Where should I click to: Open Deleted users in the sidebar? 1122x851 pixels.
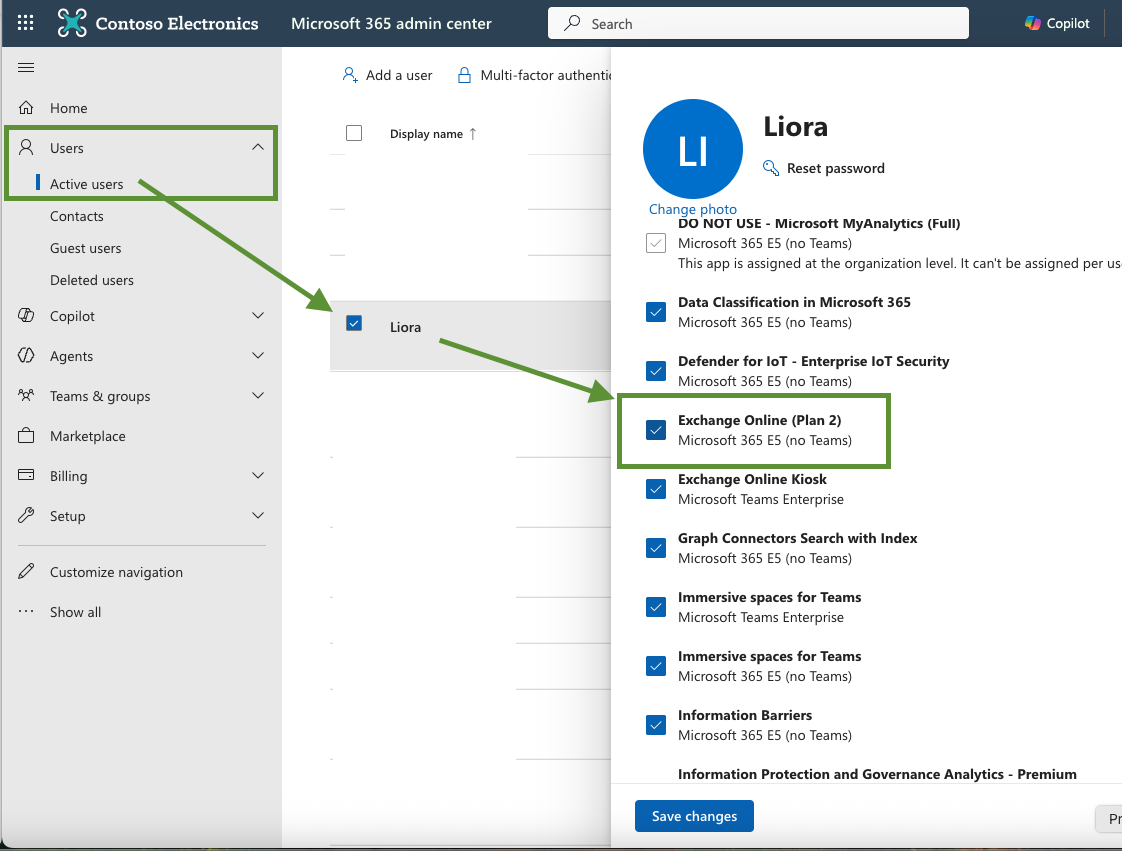coord(92,281)
